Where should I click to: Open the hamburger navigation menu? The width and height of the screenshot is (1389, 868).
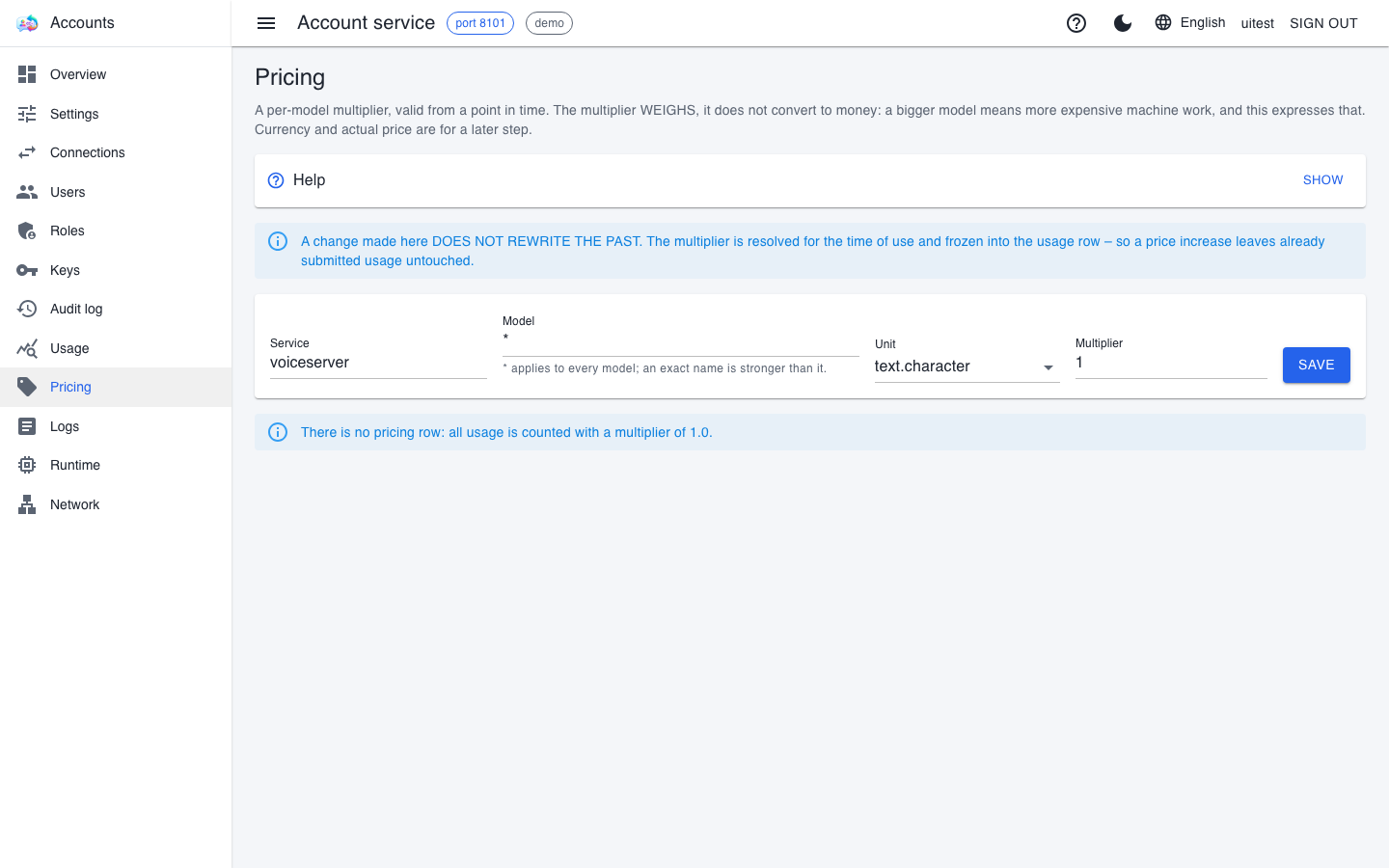click(266, 23)
